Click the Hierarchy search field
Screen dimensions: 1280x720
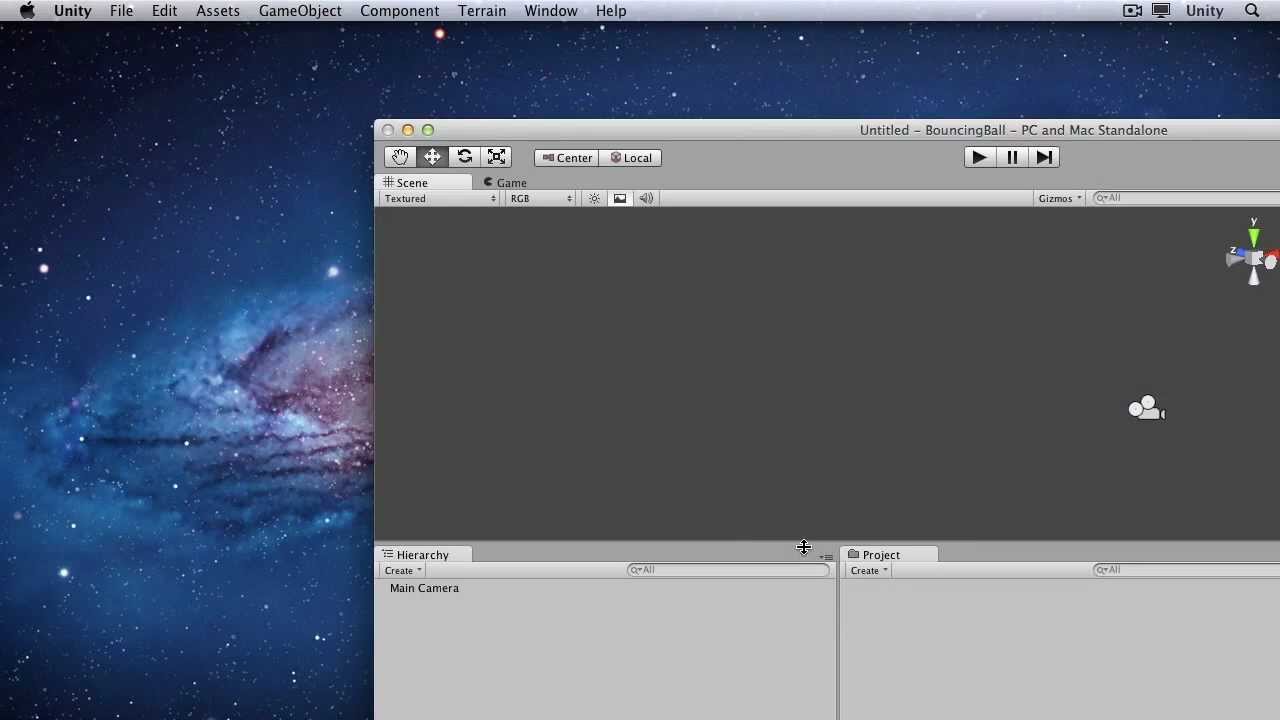728,570
